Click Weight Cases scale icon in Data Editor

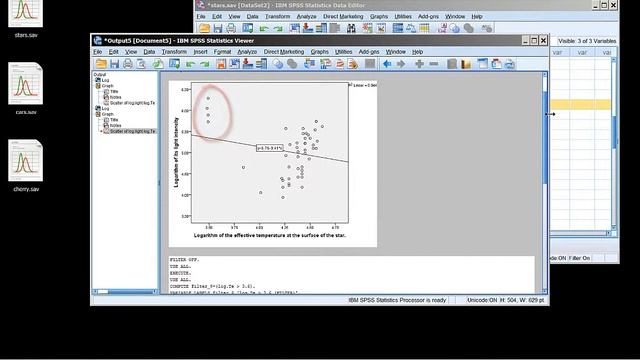411,28
